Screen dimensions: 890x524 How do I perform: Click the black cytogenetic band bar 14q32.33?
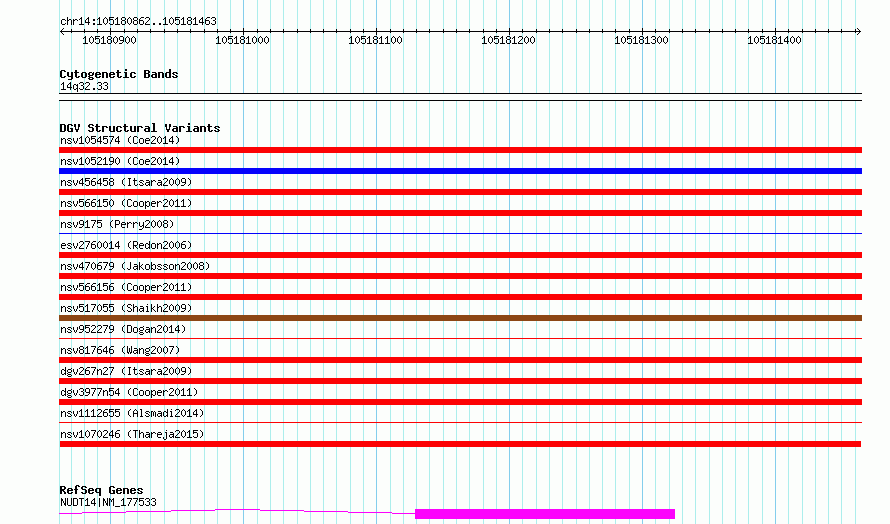(x=460, y=97)
